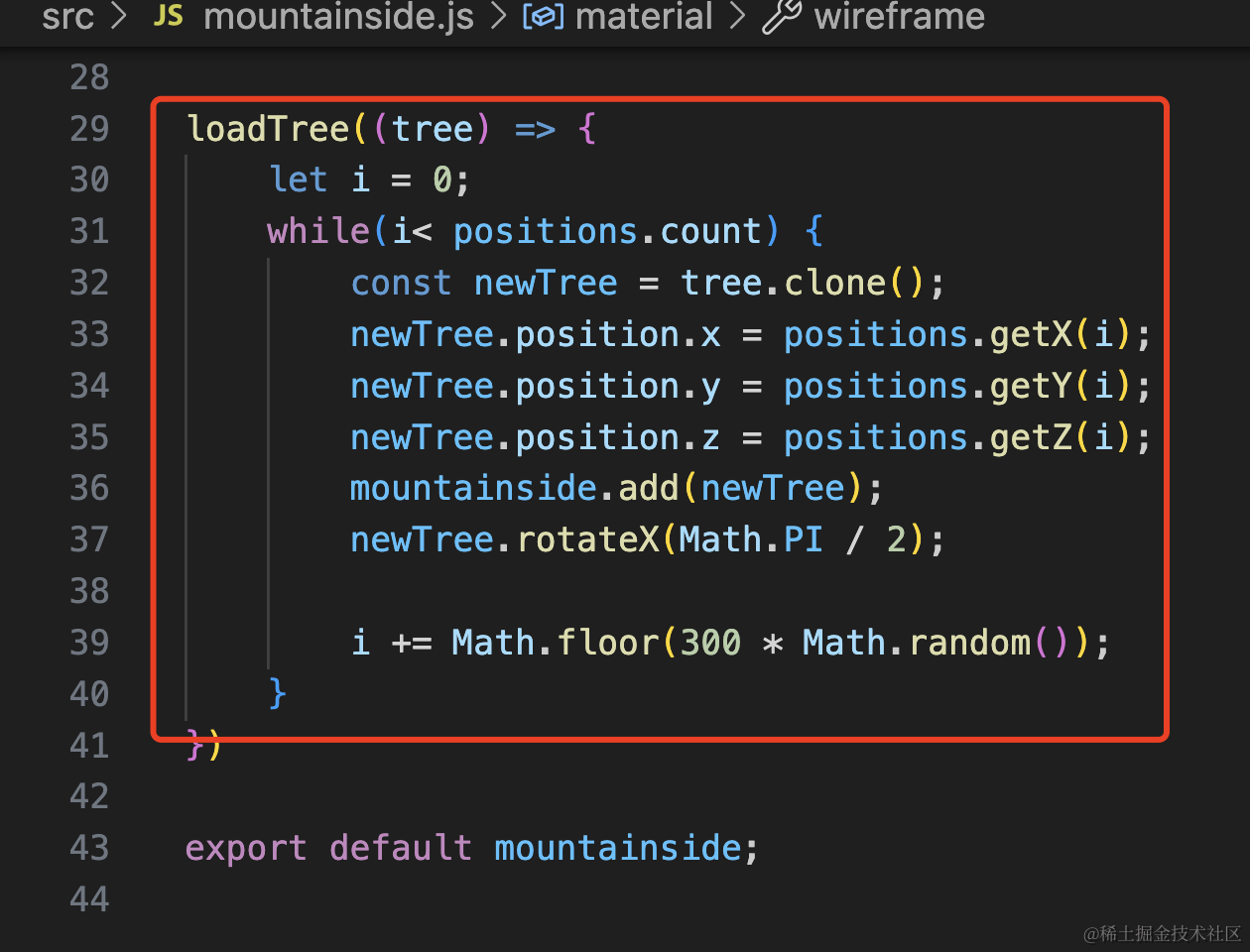The image size is (1250, 952).
Task: Click line number 43 in gutter
Action: (89, 848)
